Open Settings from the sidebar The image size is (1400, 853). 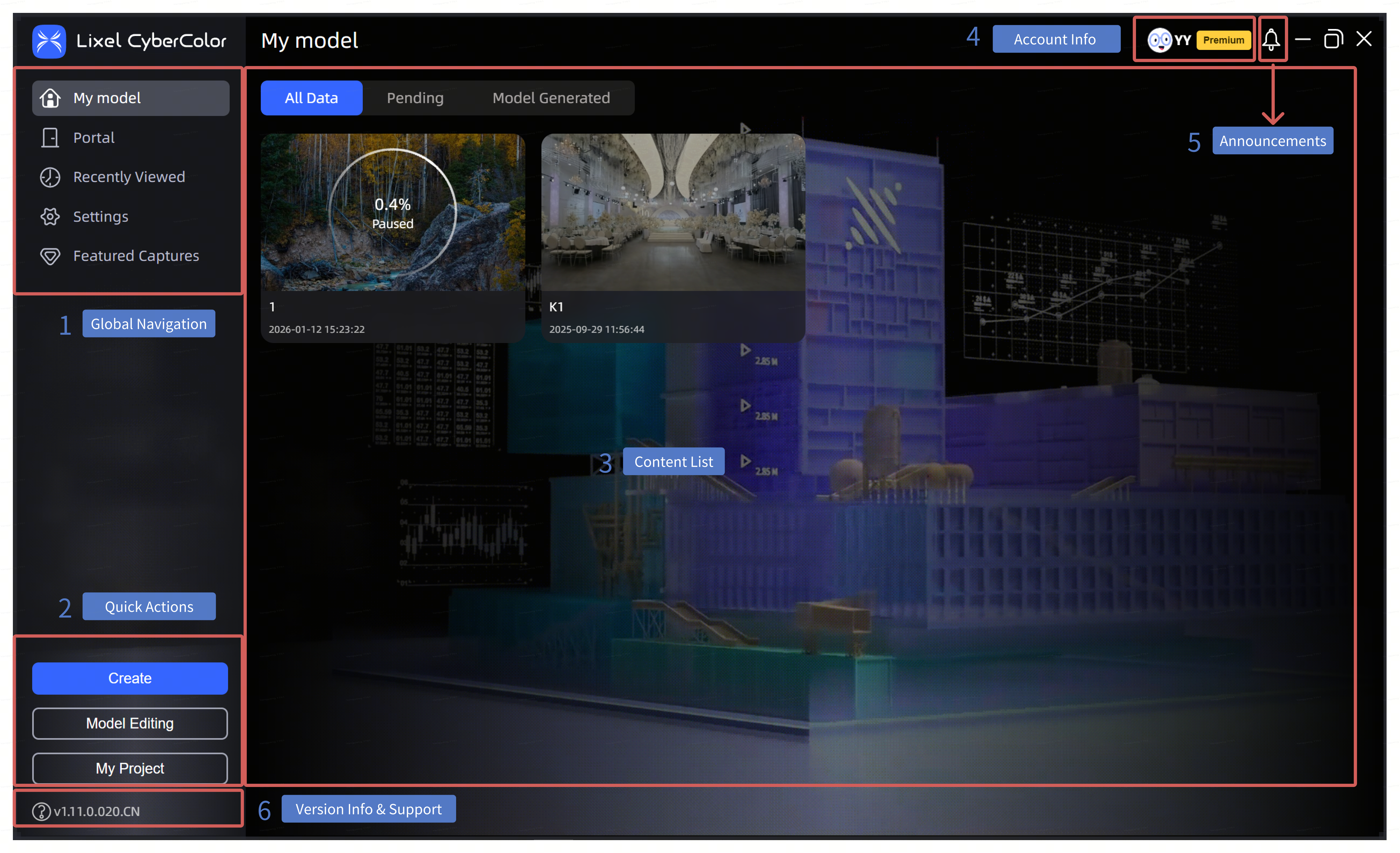coord(131,217)
